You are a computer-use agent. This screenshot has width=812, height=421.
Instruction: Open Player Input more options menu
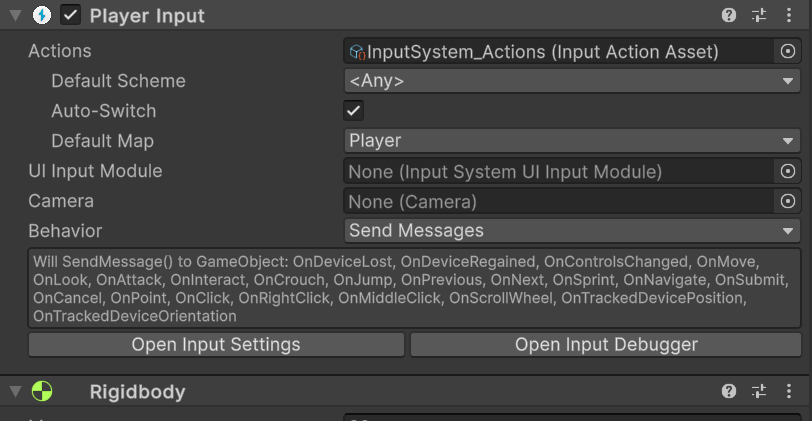[787, 15]
